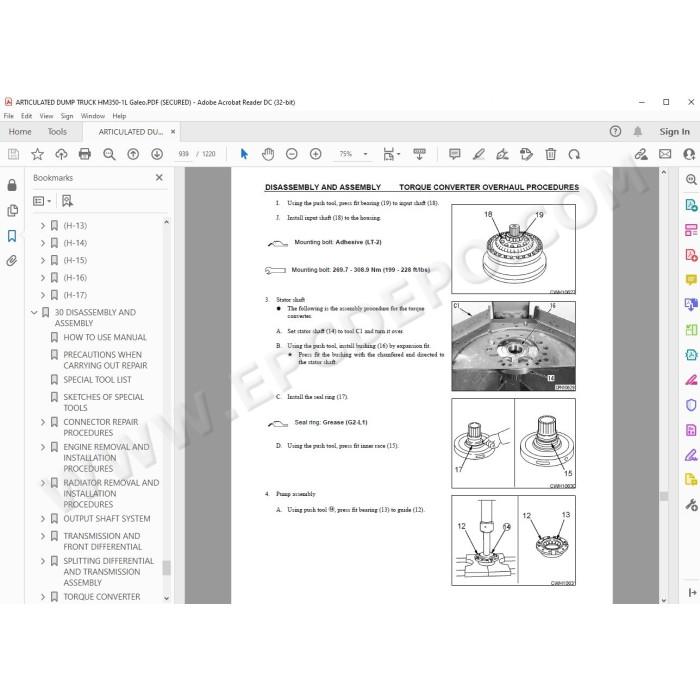The width and height of the screenshot is (700, 700).
Task: Go to next page arrow
Action: click(x=157, y=154)
